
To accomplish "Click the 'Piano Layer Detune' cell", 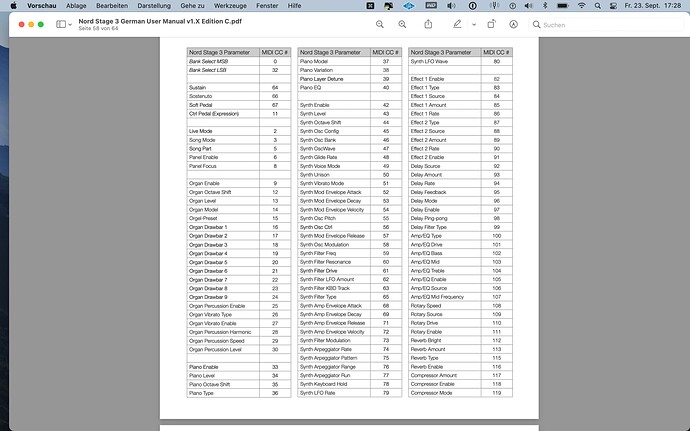I will (x=334, y=79).
